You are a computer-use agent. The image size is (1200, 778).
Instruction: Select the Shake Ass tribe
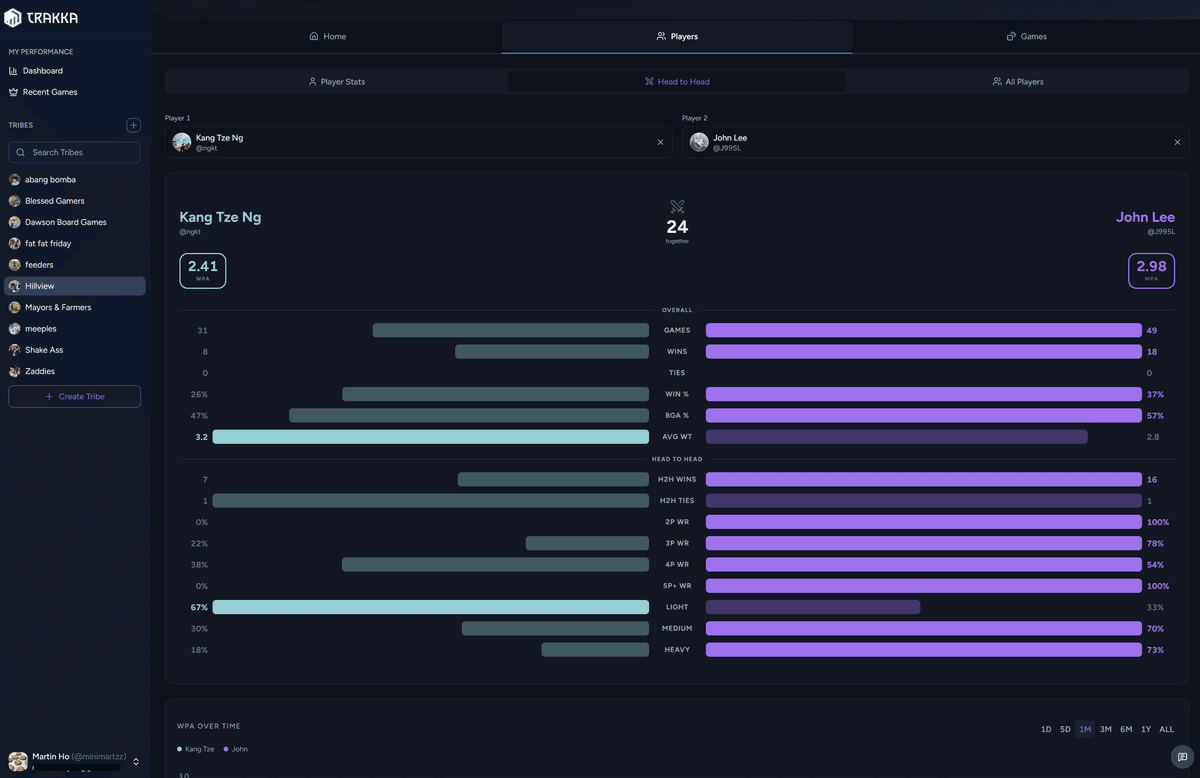click(74, 350)
